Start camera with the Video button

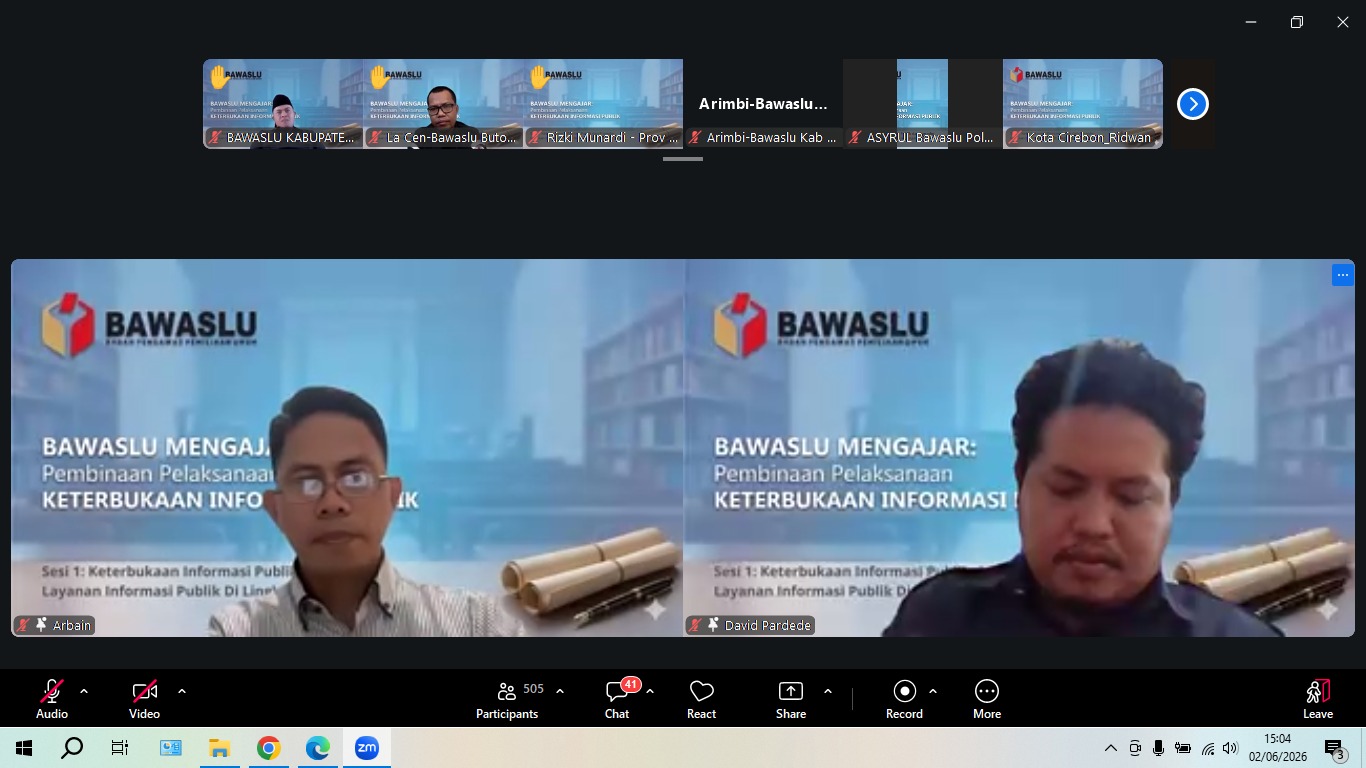point(144,699)
